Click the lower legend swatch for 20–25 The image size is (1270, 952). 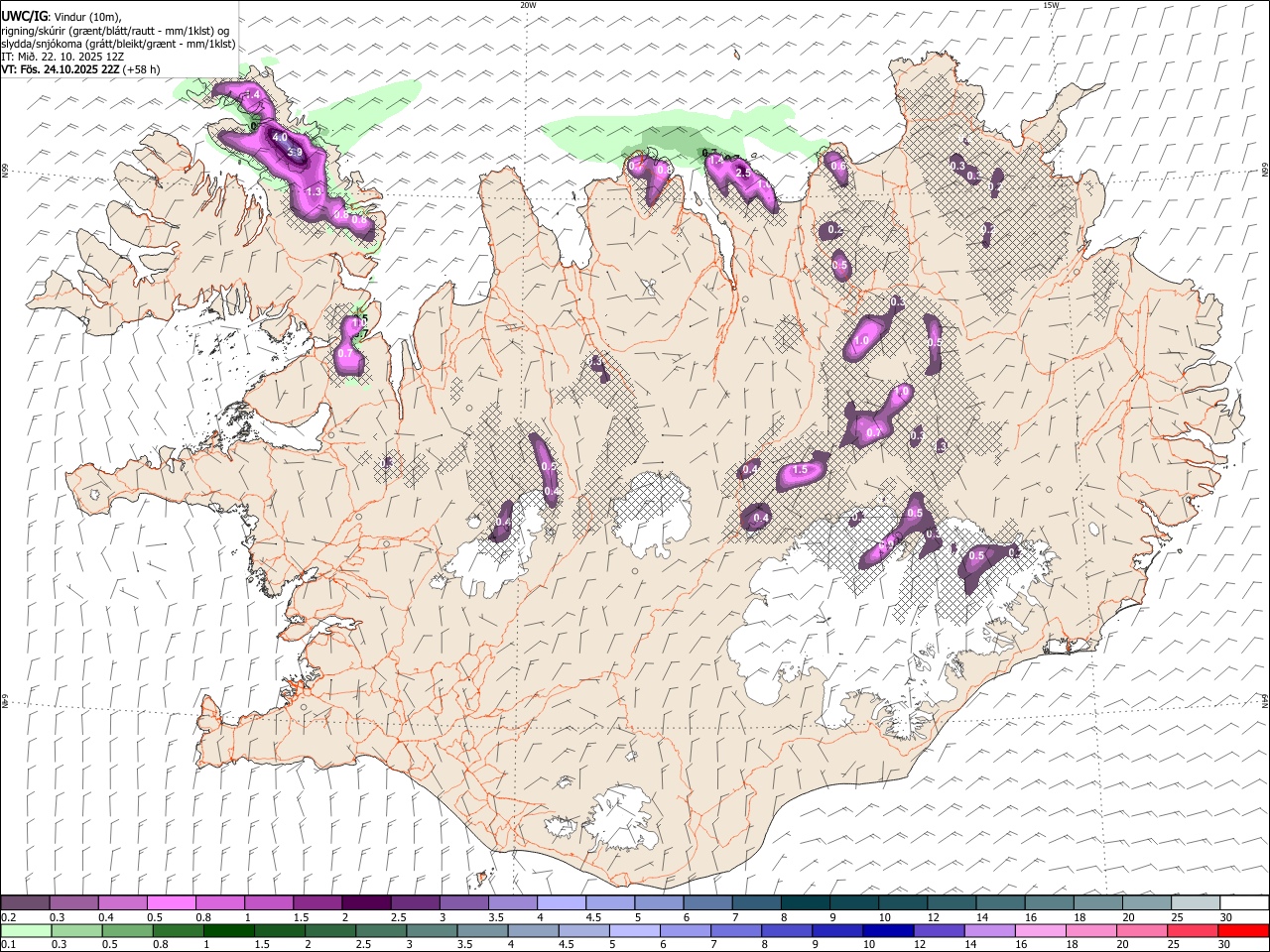1142,930
